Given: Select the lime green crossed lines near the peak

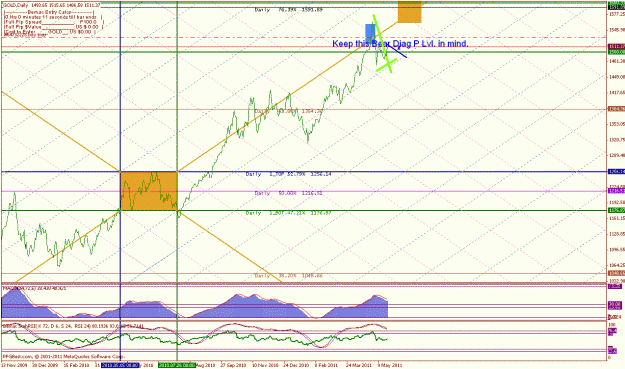Looking at the screenshot, I should pos(385,44).
